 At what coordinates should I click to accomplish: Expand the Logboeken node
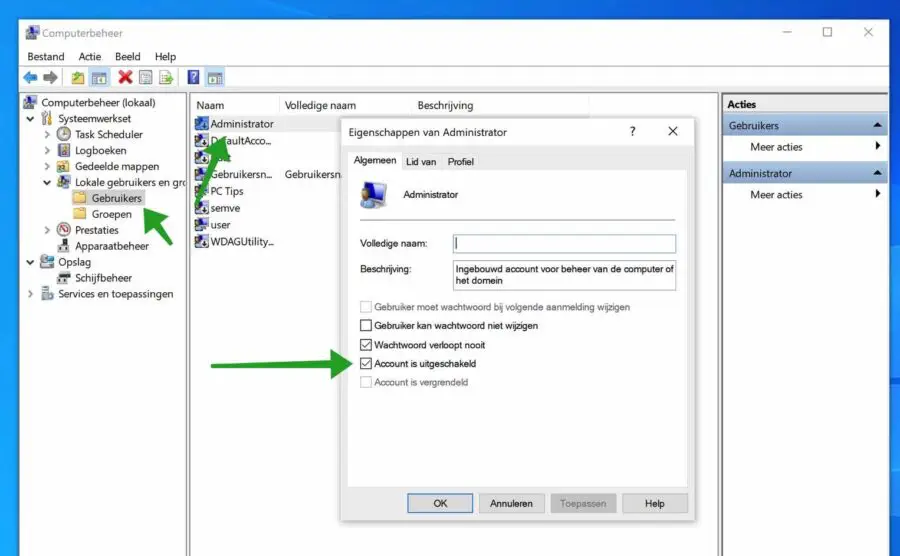pyautogui.click(x=47, y=150)
